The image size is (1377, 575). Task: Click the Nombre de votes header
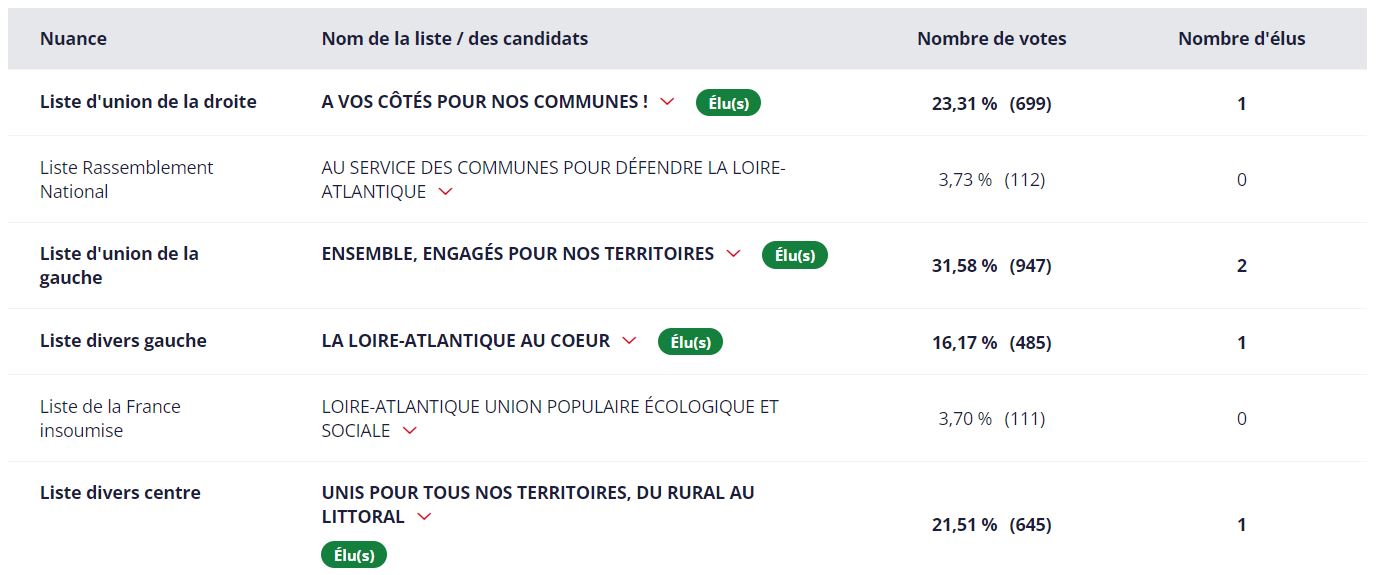click(x=992, y=39)
